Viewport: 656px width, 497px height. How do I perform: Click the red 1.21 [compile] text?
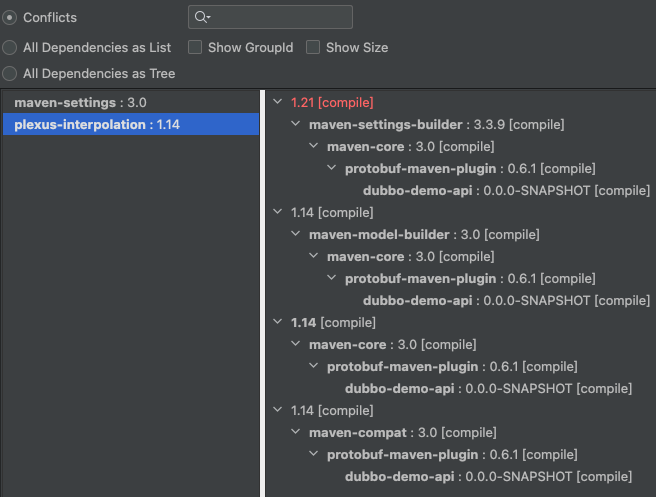pyautogui.click(x=332, y=102)
